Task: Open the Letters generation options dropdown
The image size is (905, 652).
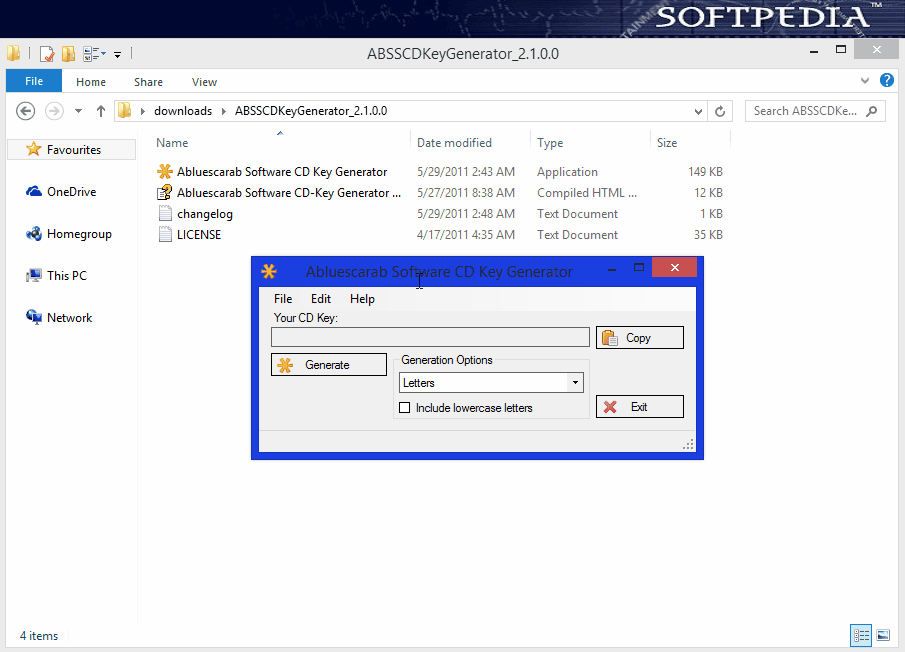Action: point(491,383)
